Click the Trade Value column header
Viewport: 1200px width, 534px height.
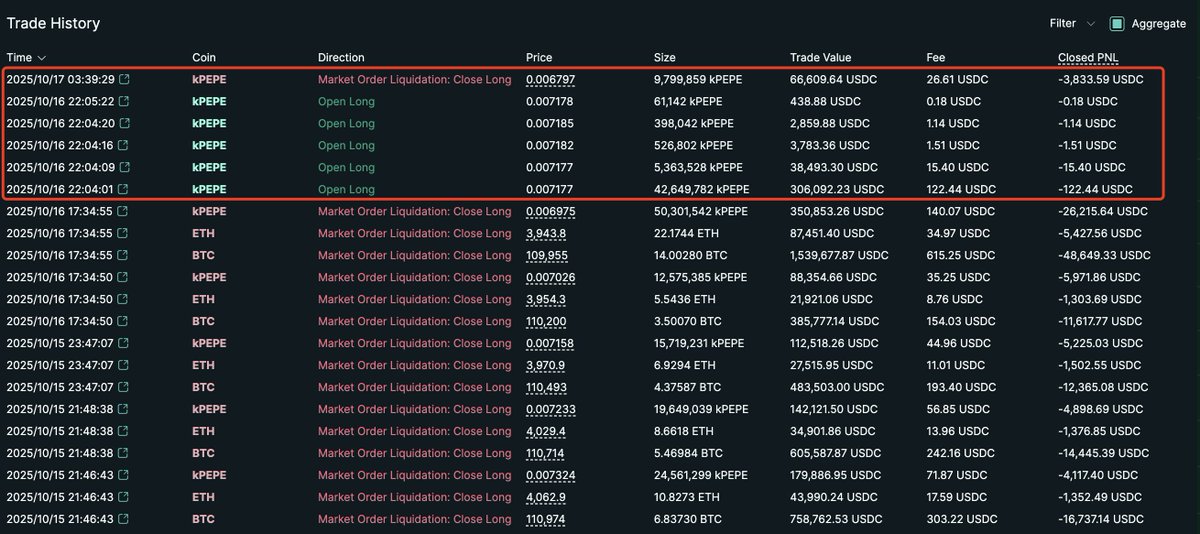tap(820, 58)
